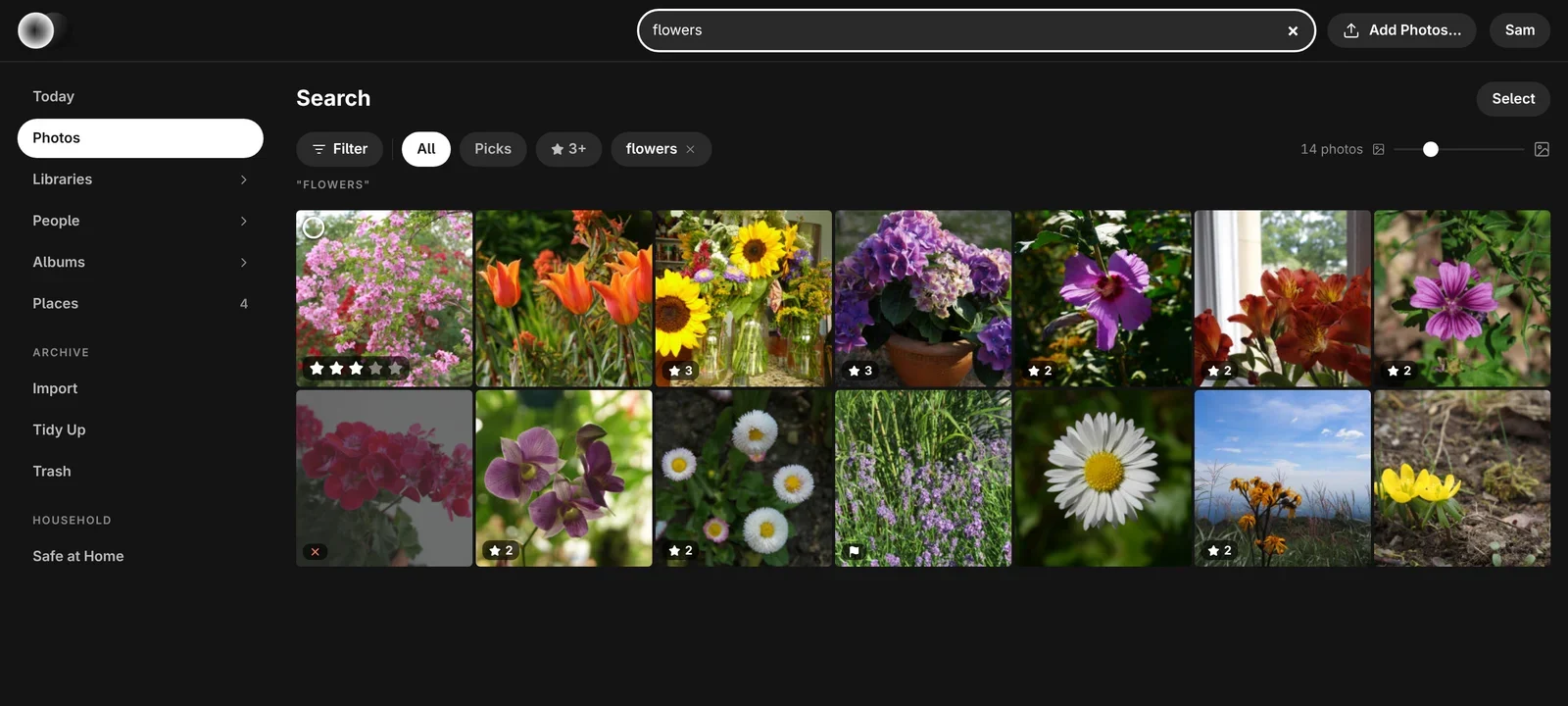Open the purple hydrangea pot photo
The image size is (1568, 706).
pyautogui.click(x=923, y=298)
